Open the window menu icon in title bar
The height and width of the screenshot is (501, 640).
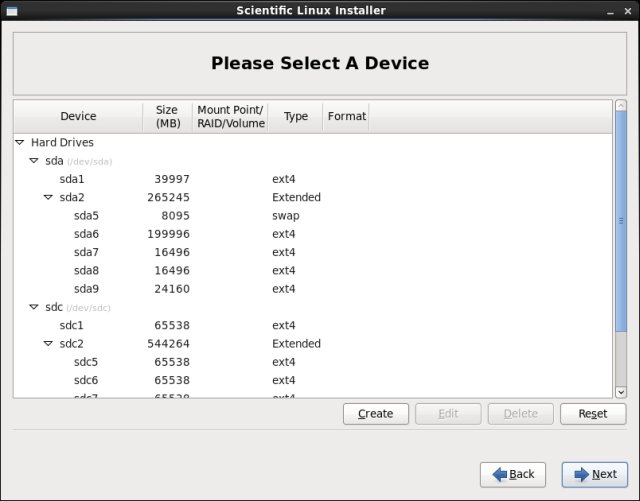[x=14, y=10]
